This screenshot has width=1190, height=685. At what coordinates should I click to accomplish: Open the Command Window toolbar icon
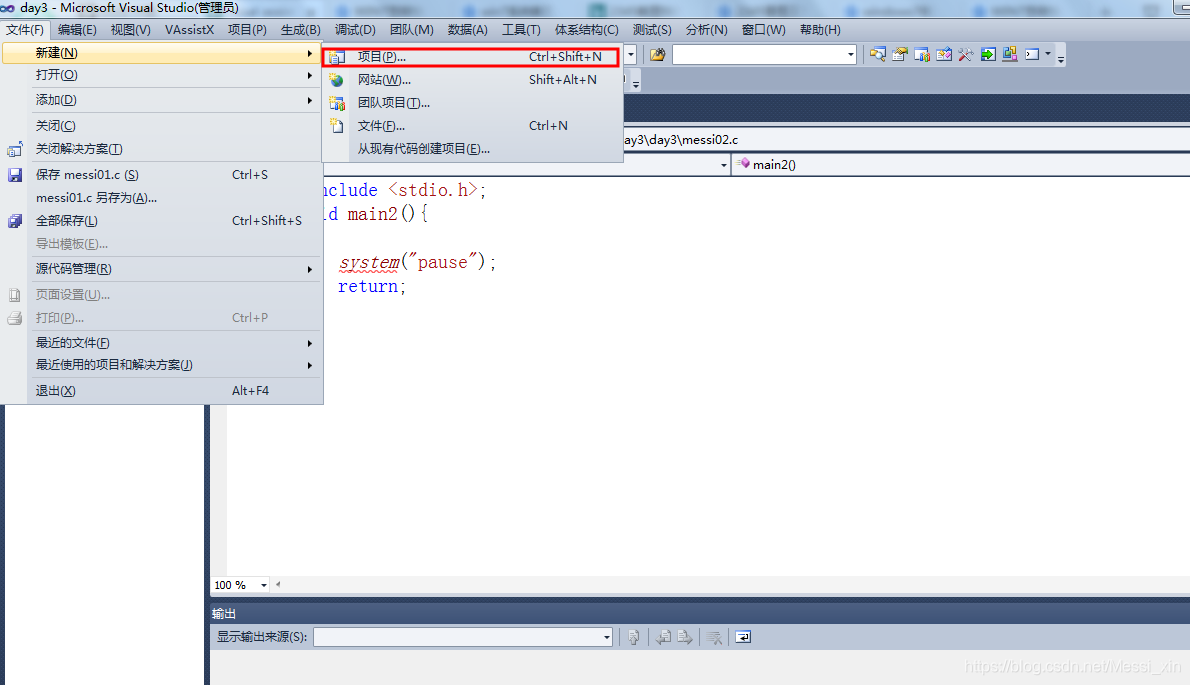click(1031, 55)
